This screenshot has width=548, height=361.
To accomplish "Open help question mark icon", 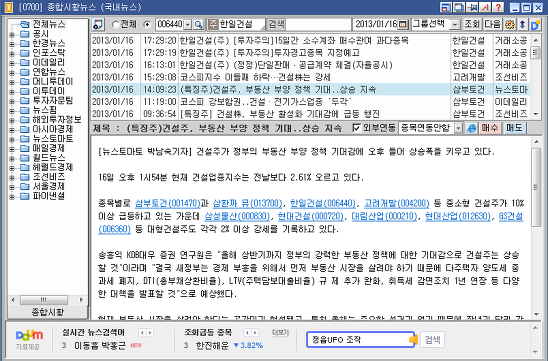I will pyautogui.click(x=498, y=7).
